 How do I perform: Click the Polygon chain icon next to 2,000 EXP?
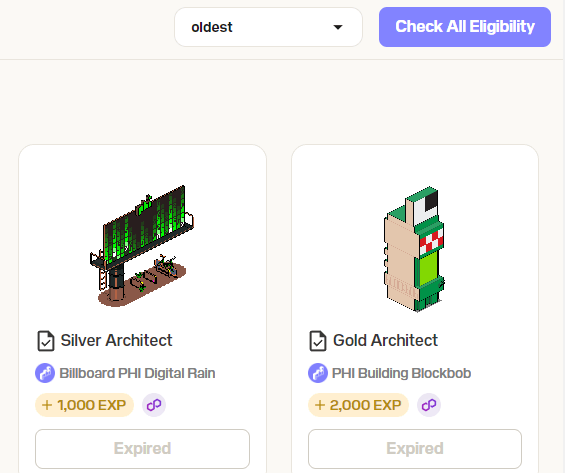[x=429, y=405]
